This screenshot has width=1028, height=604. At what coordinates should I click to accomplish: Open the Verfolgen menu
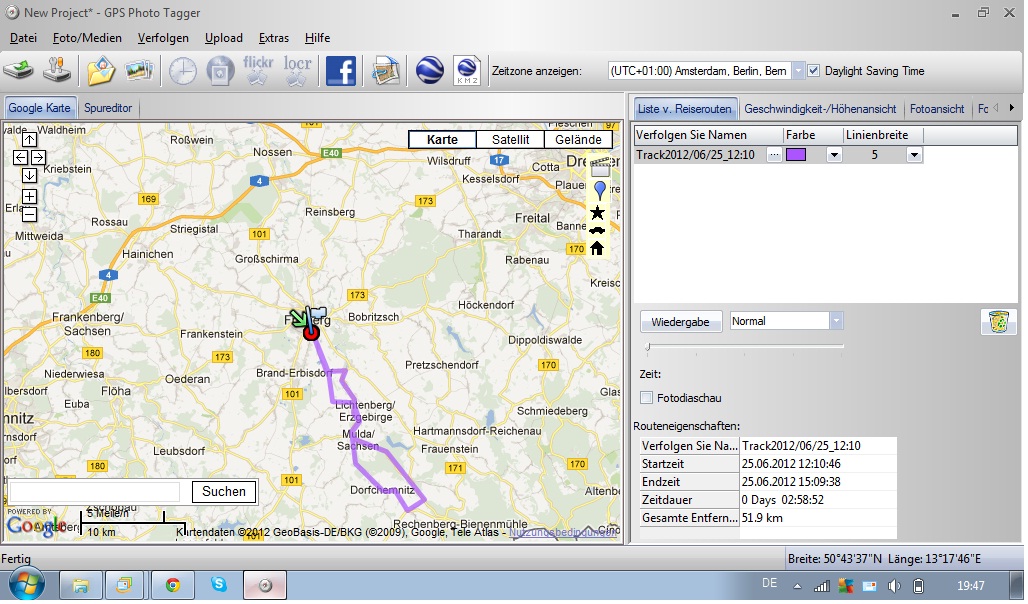coord(163,38)
